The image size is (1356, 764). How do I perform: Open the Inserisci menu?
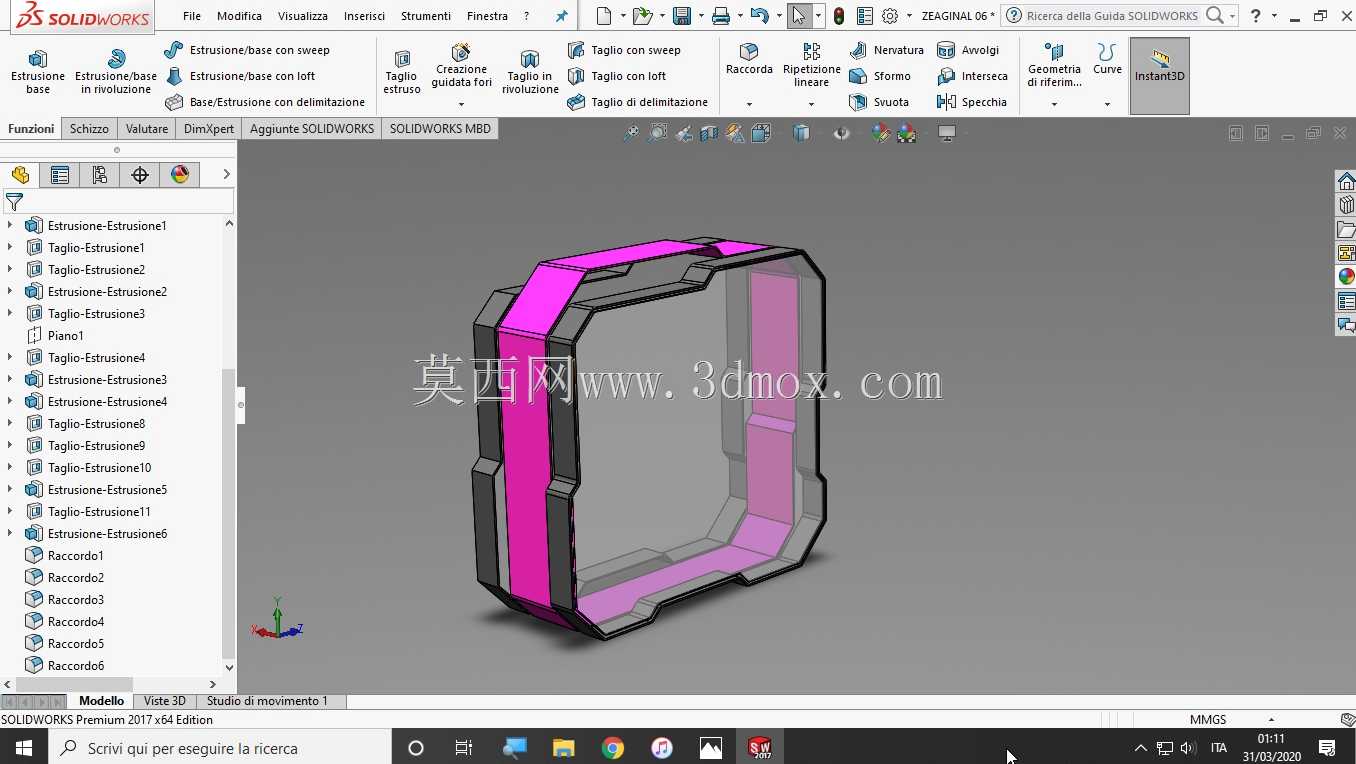pyautogui.click(x=364, y=16)
